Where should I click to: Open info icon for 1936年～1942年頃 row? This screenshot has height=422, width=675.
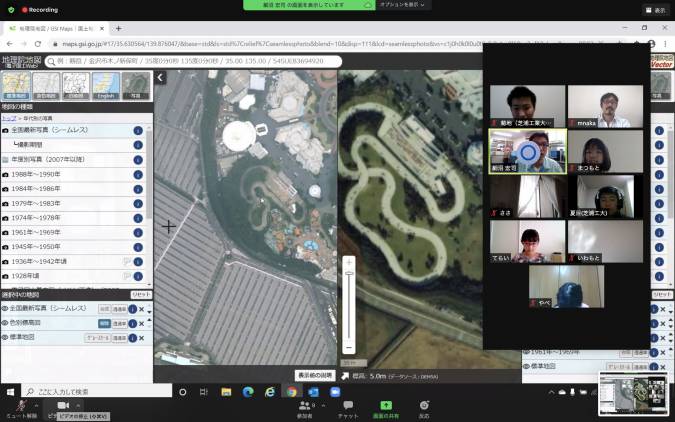coord(138,262)
